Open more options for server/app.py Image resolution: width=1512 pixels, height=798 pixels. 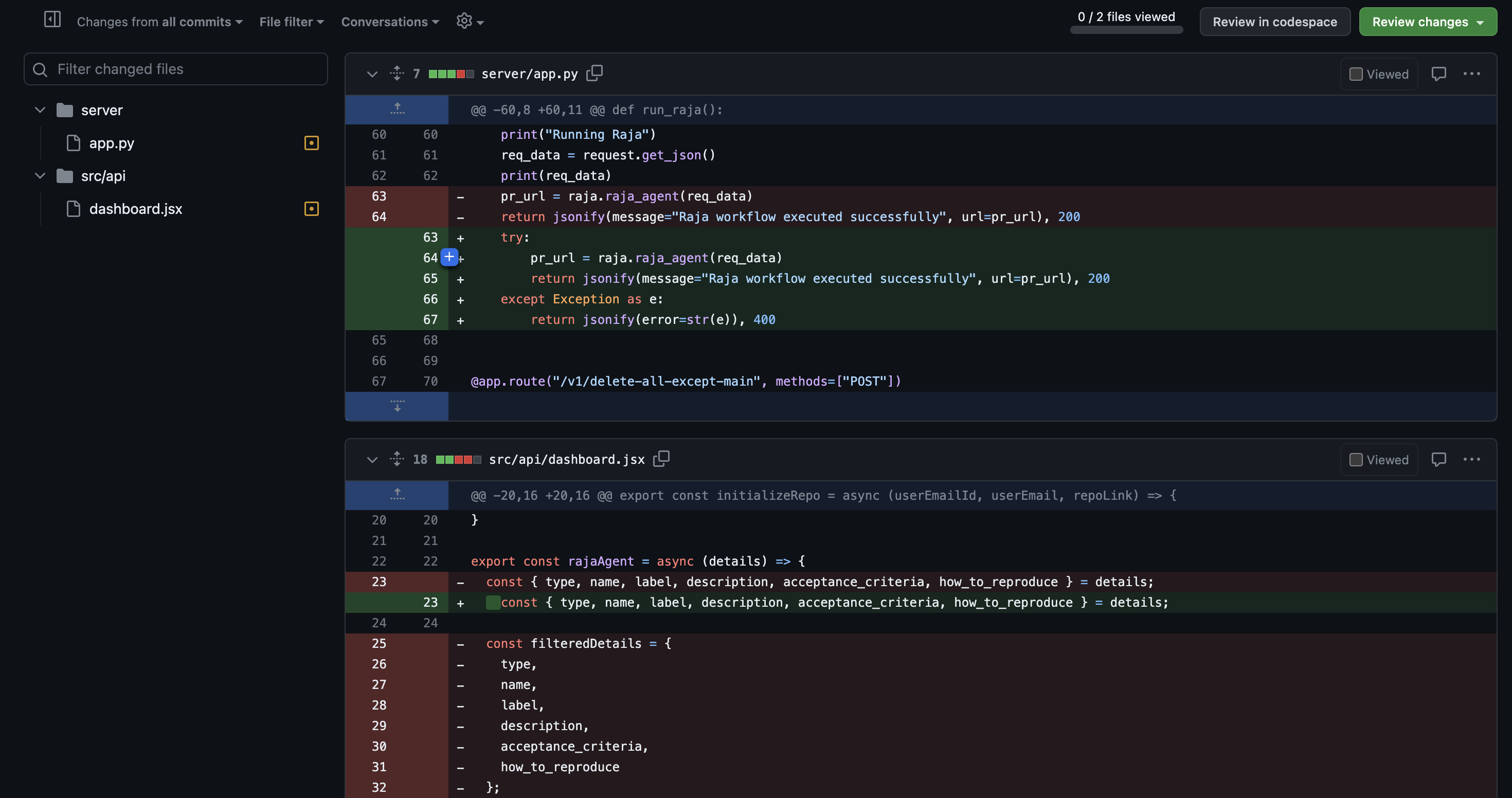coord(1471,74)
